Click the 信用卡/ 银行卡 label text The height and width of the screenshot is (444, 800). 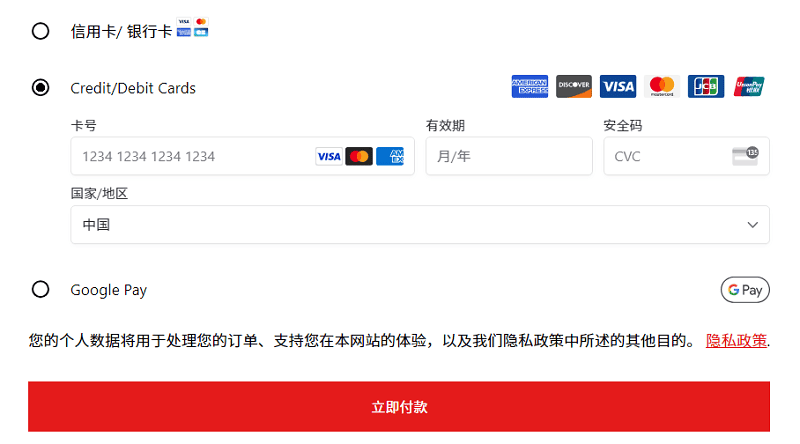coord(121,32)
